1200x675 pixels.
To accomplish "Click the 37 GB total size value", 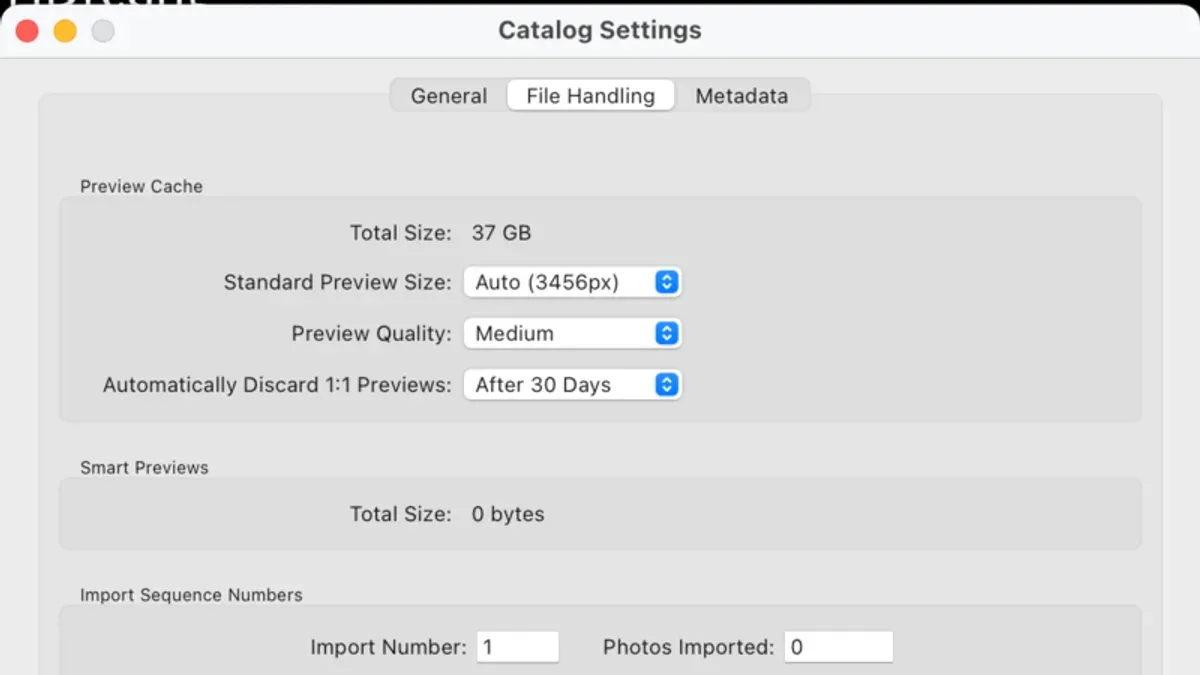I will (x=501, y=233).
